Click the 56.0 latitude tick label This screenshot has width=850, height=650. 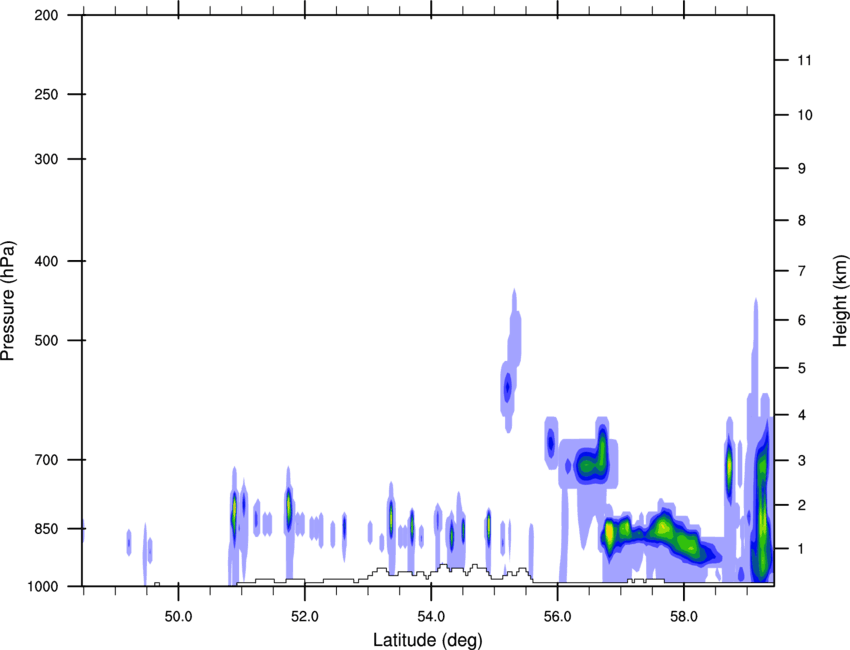coord(558,616)
